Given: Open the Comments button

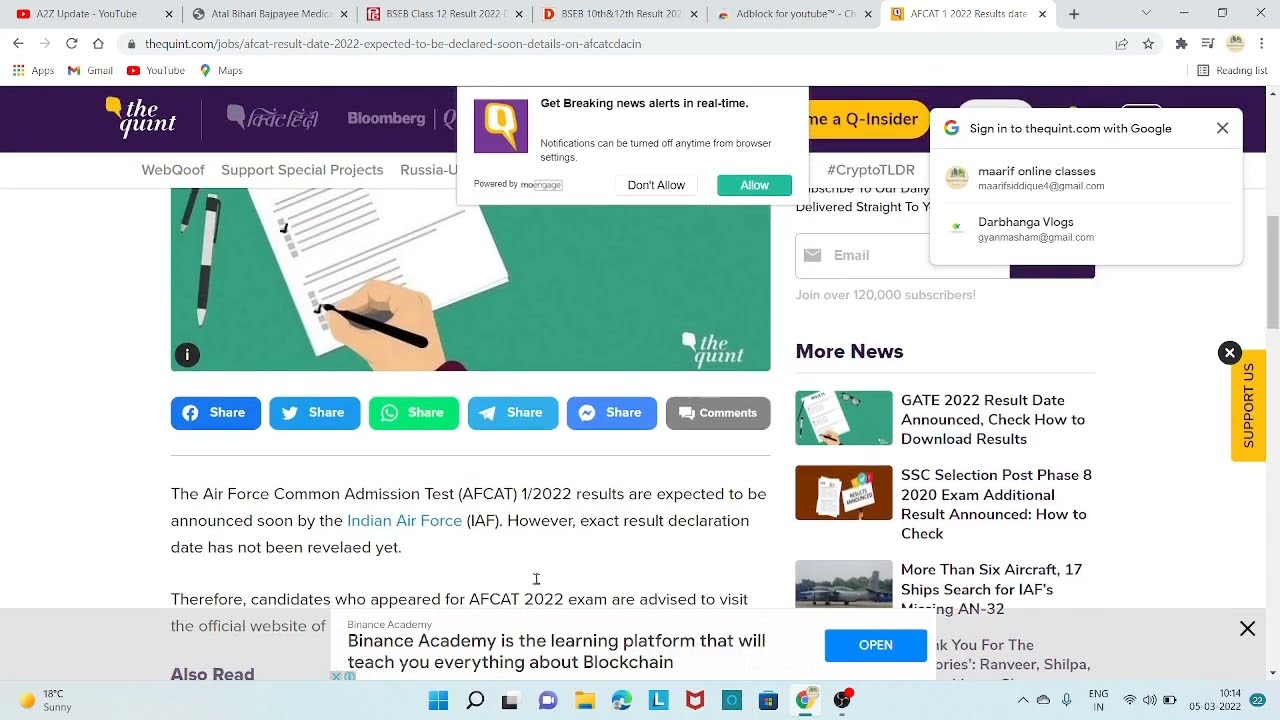Looking at the screenshot, I should (718, 413).
